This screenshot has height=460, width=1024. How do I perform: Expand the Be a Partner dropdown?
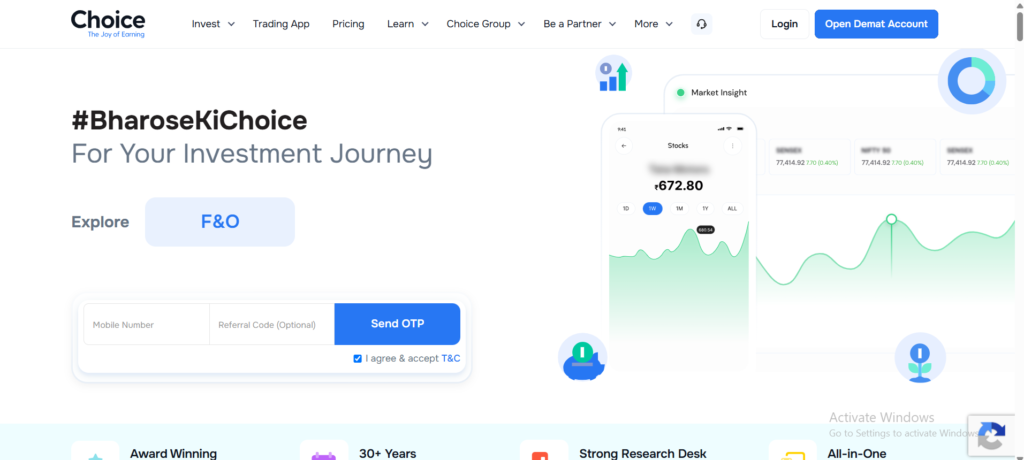pos(580,24)
